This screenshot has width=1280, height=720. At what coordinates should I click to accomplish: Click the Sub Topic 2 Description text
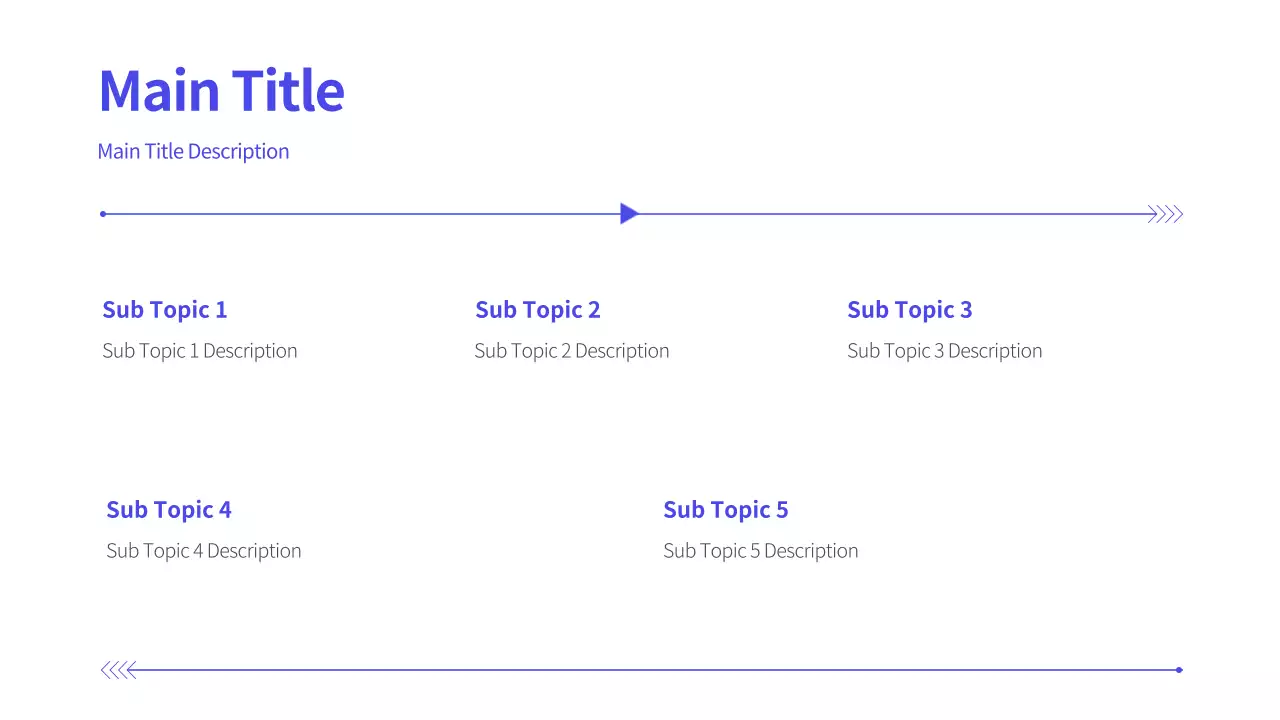click(571, 351)
